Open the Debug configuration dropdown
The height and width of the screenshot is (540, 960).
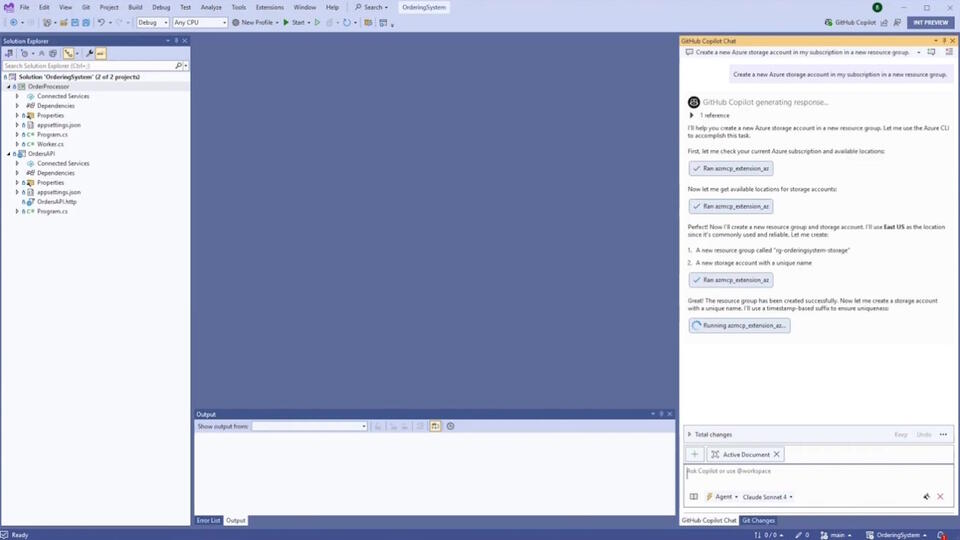tap(152, 22)
